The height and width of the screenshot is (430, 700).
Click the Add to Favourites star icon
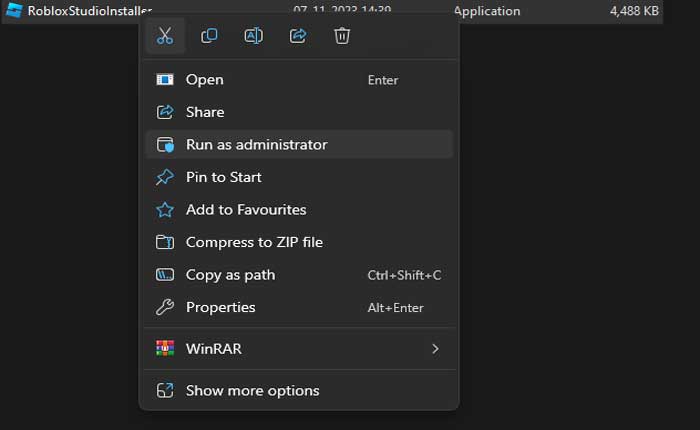(x=165, y=210)
